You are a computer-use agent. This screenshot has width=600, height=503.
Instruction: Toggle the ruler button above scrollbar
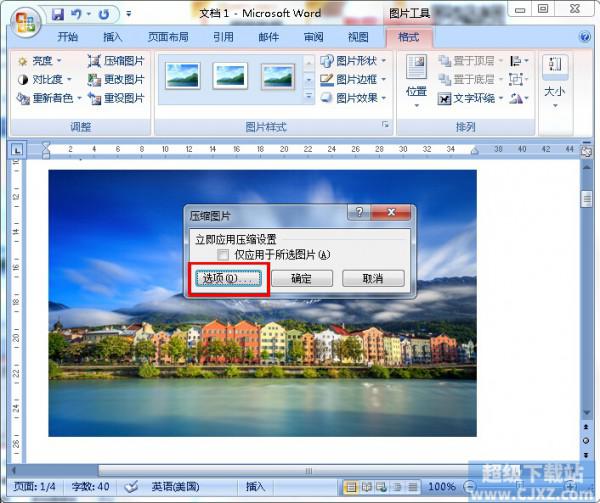coord(585,152)
